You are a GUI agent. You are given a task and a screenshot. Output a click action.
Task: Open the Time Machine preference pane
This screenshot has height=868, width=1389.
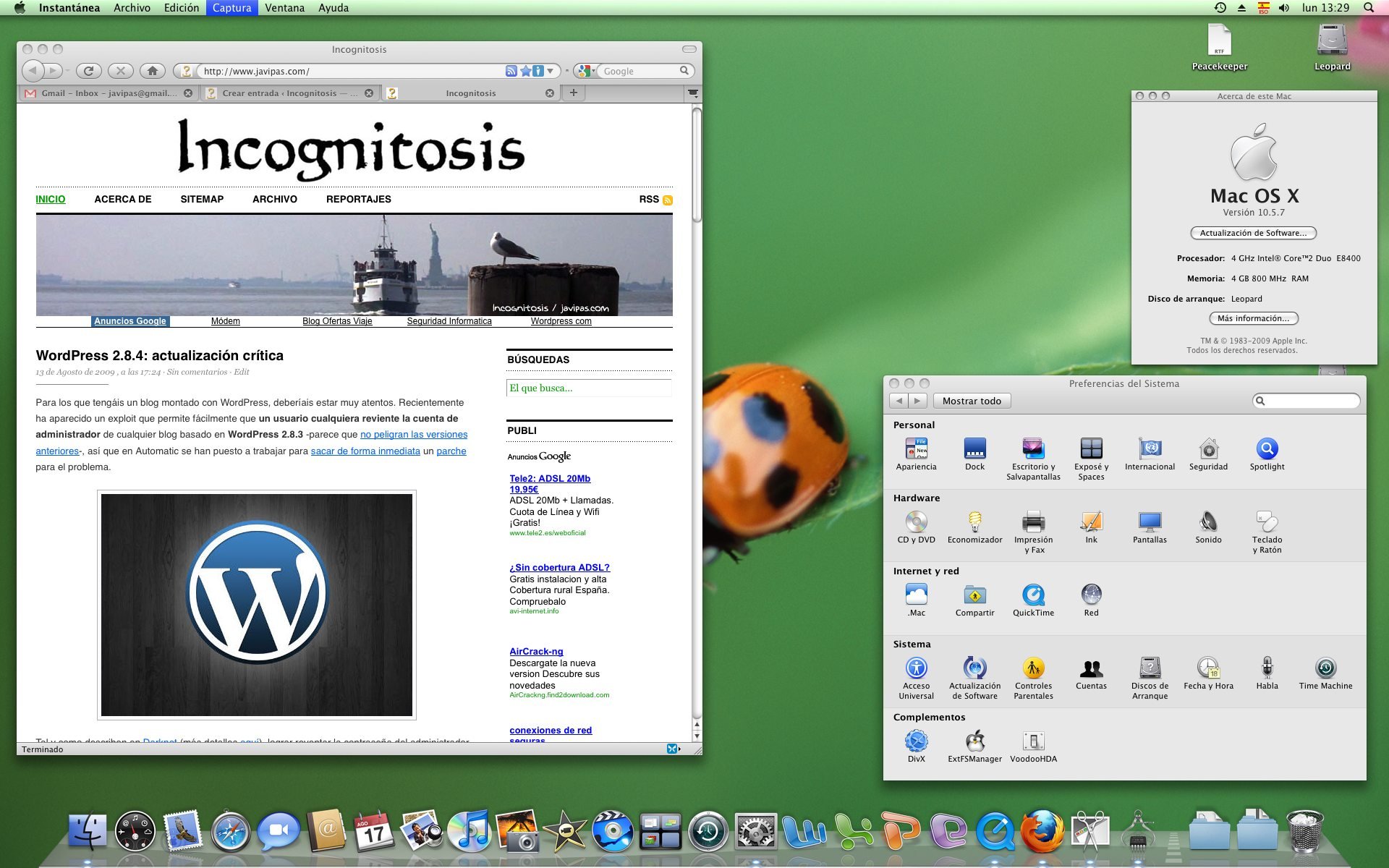(x=1325, y=668)
